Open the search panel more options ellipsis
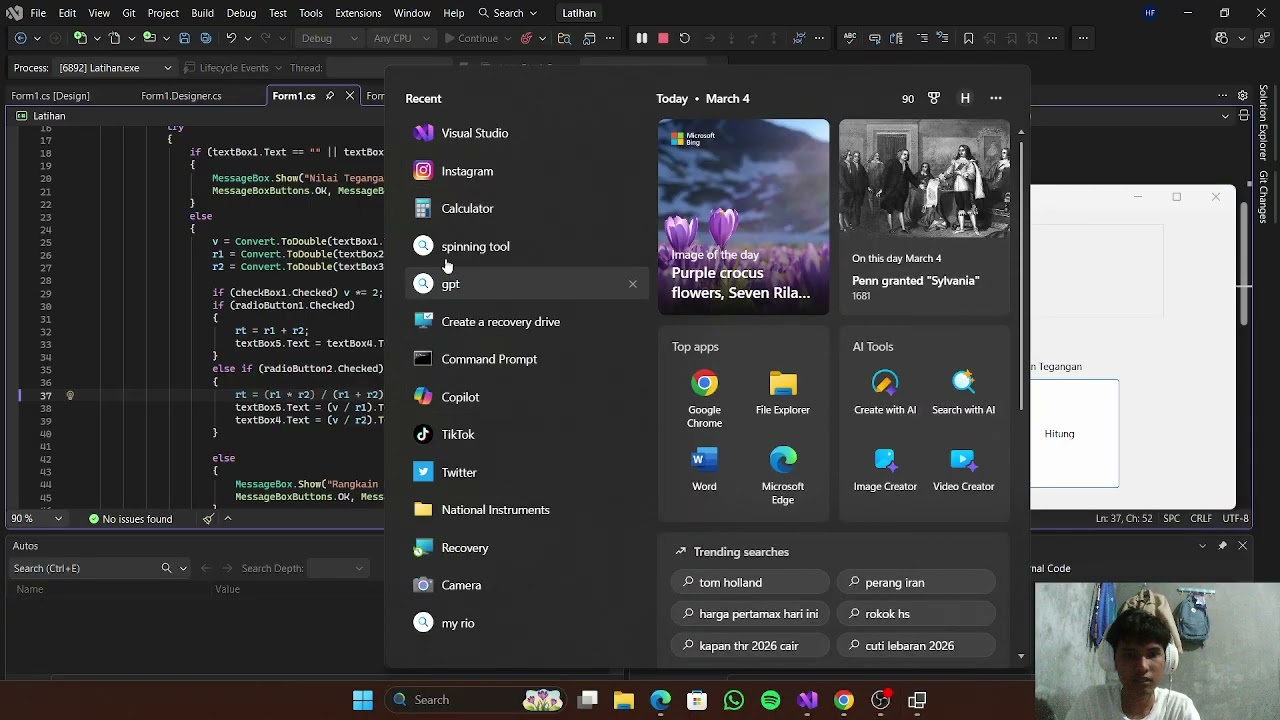 (x=996, y=98)
